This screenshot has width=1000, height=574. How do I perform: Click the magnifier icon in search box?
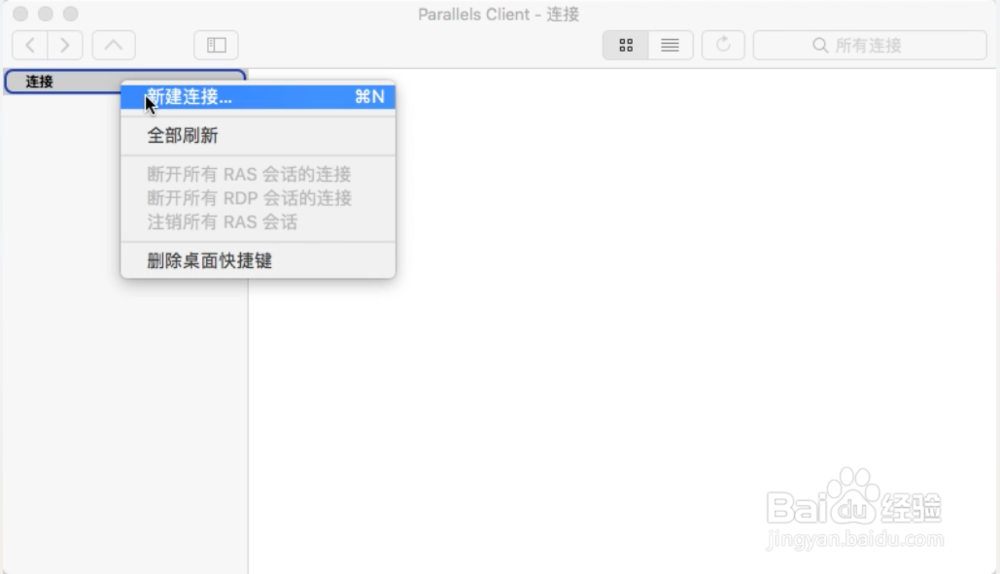point(820,45)
